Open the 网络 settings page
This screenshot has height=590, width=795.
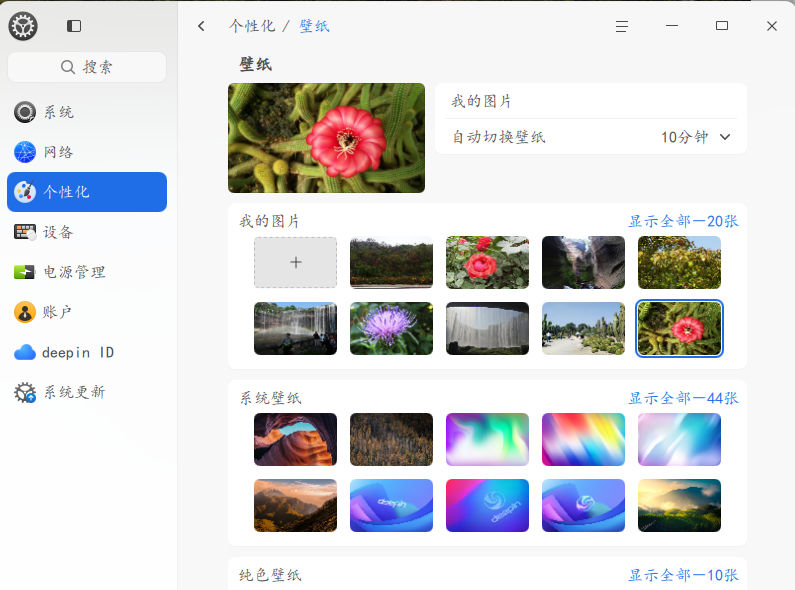pos(87,152)
